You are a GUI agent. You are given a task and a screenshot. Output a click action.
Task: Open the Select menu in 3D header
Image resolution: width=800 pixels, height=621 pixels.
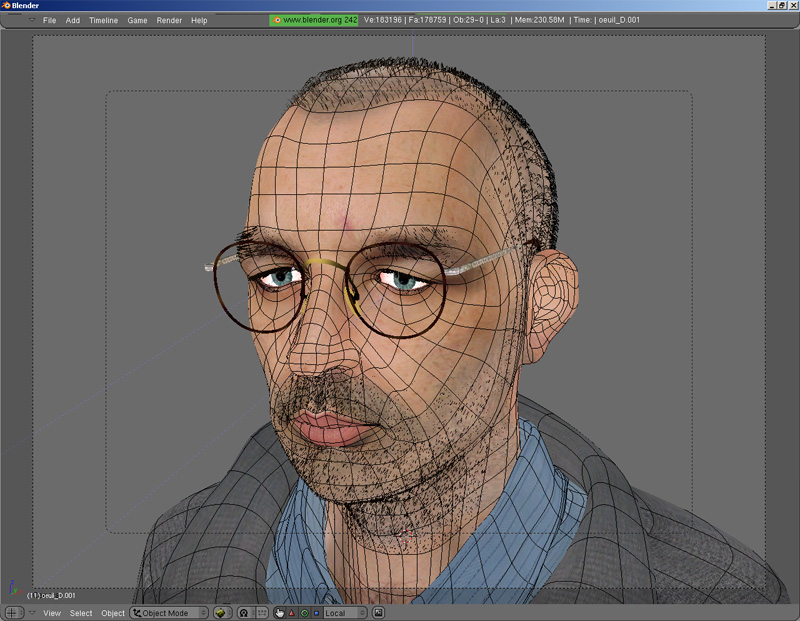tap(81, 613)
